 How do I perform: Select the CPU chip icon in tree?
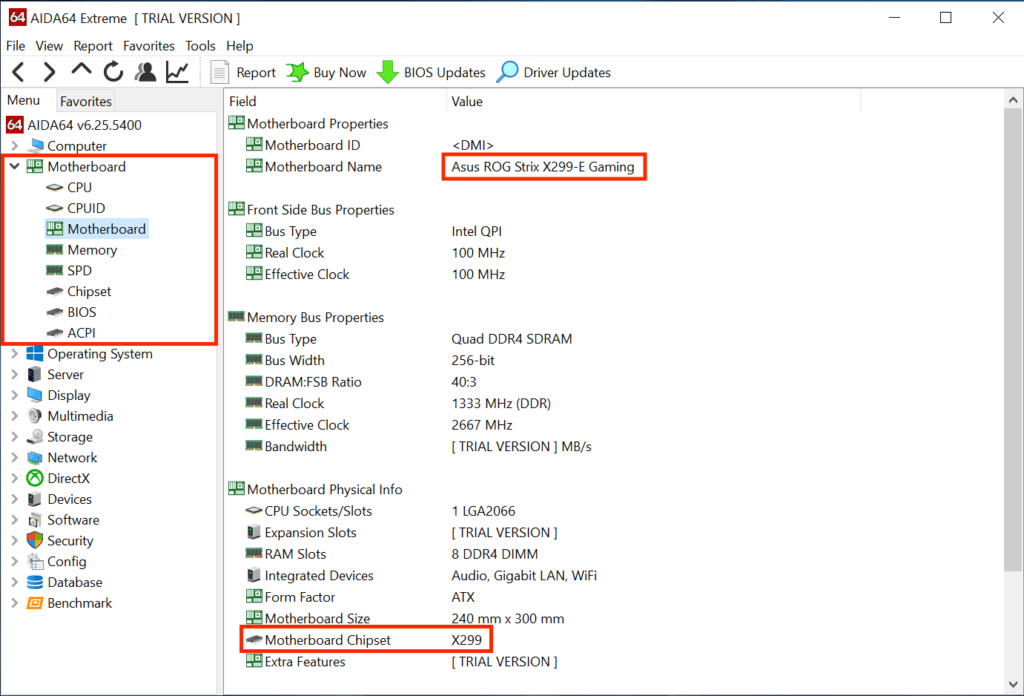pyautogui.click(x=55, y=187)
